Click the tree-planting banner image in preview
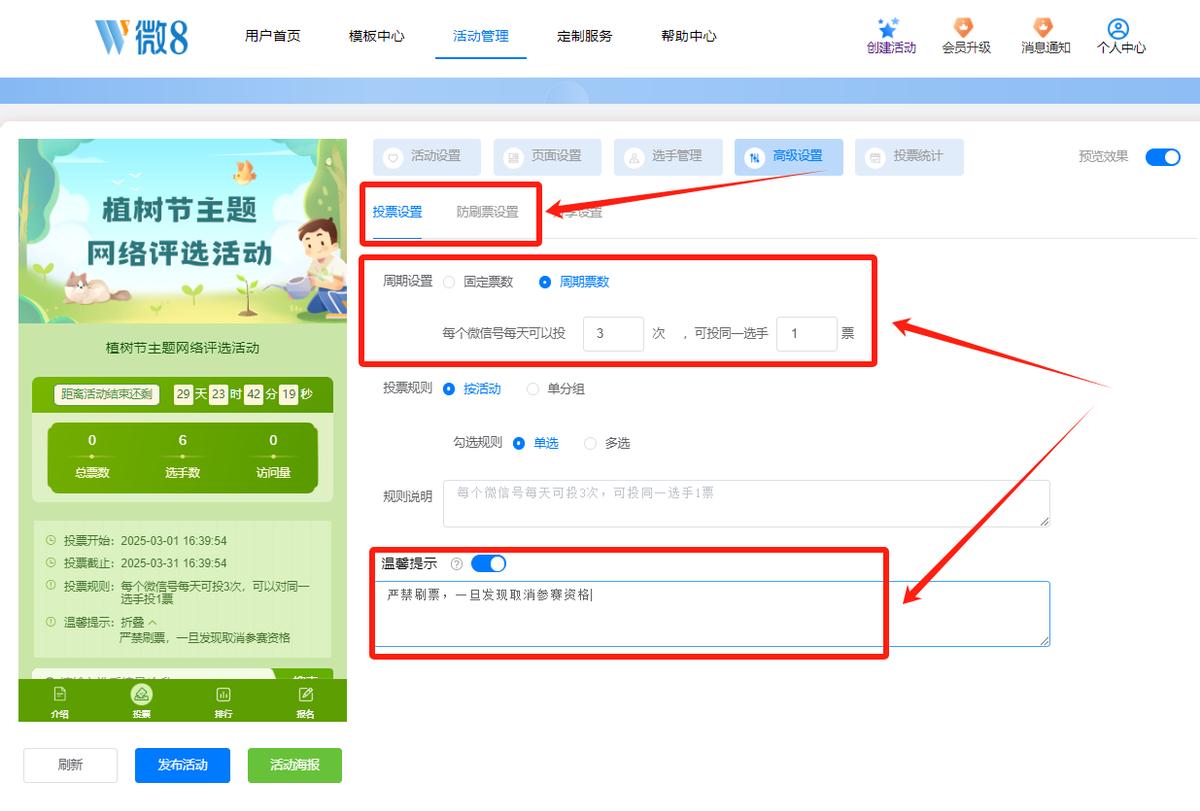Screen dimensions: 1200x811 (x=182, y=231)
